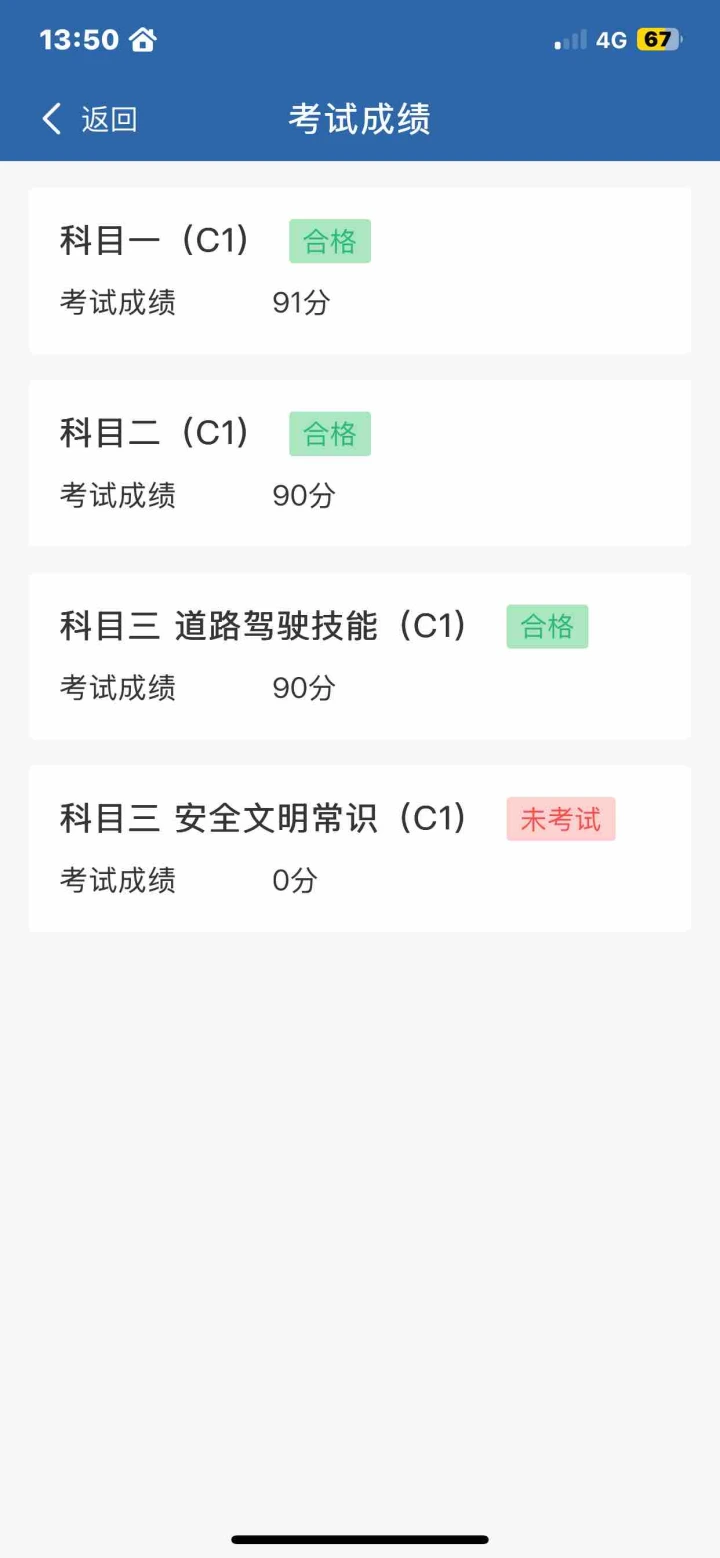Open 科目三 安全文明常识（C1） card
The image size is (720, 1558).
pos(359,848)
